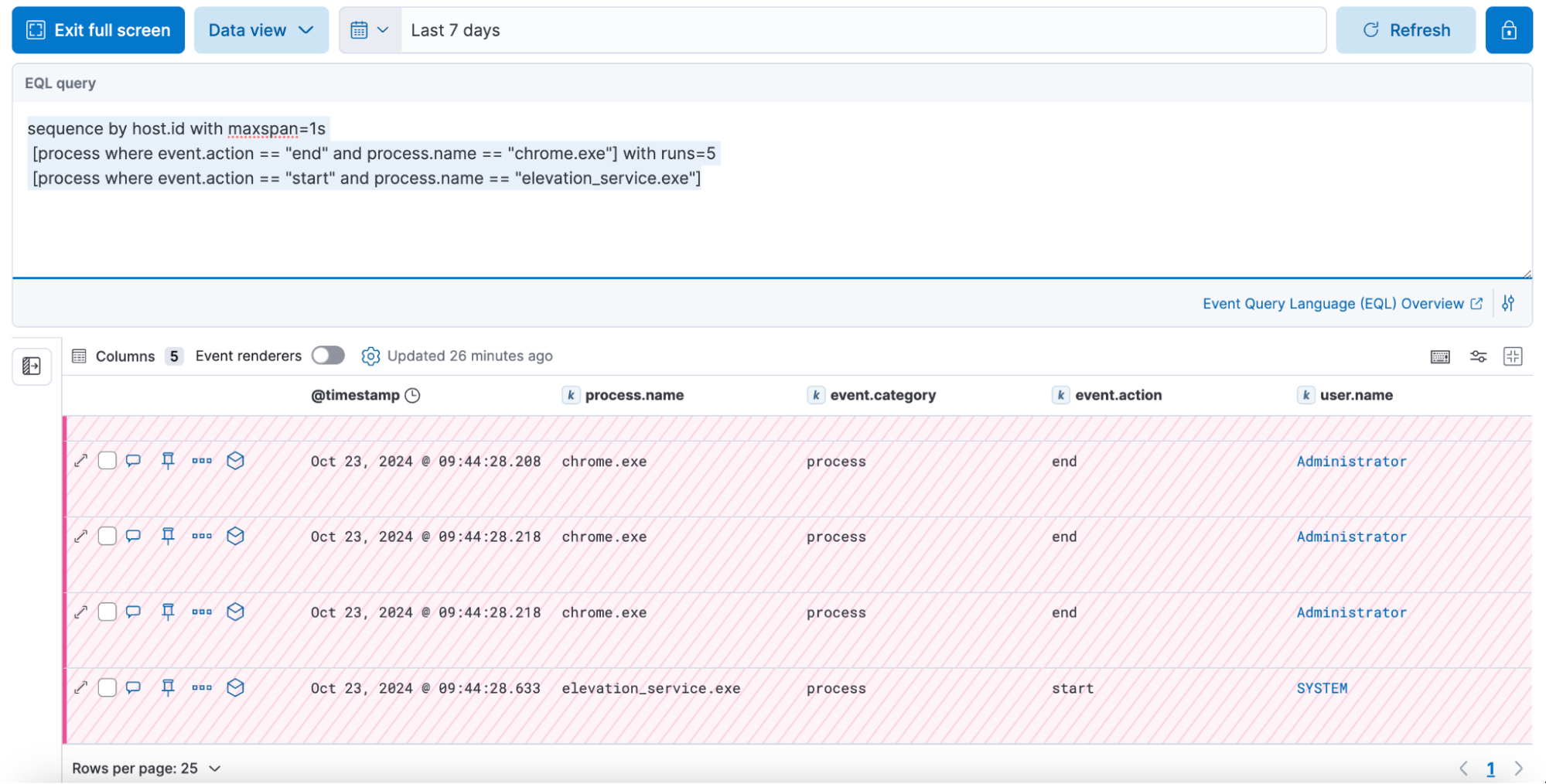Click the @timestamp column header
Viewport: 1546px width, 784px height.
tap(355, 395)
